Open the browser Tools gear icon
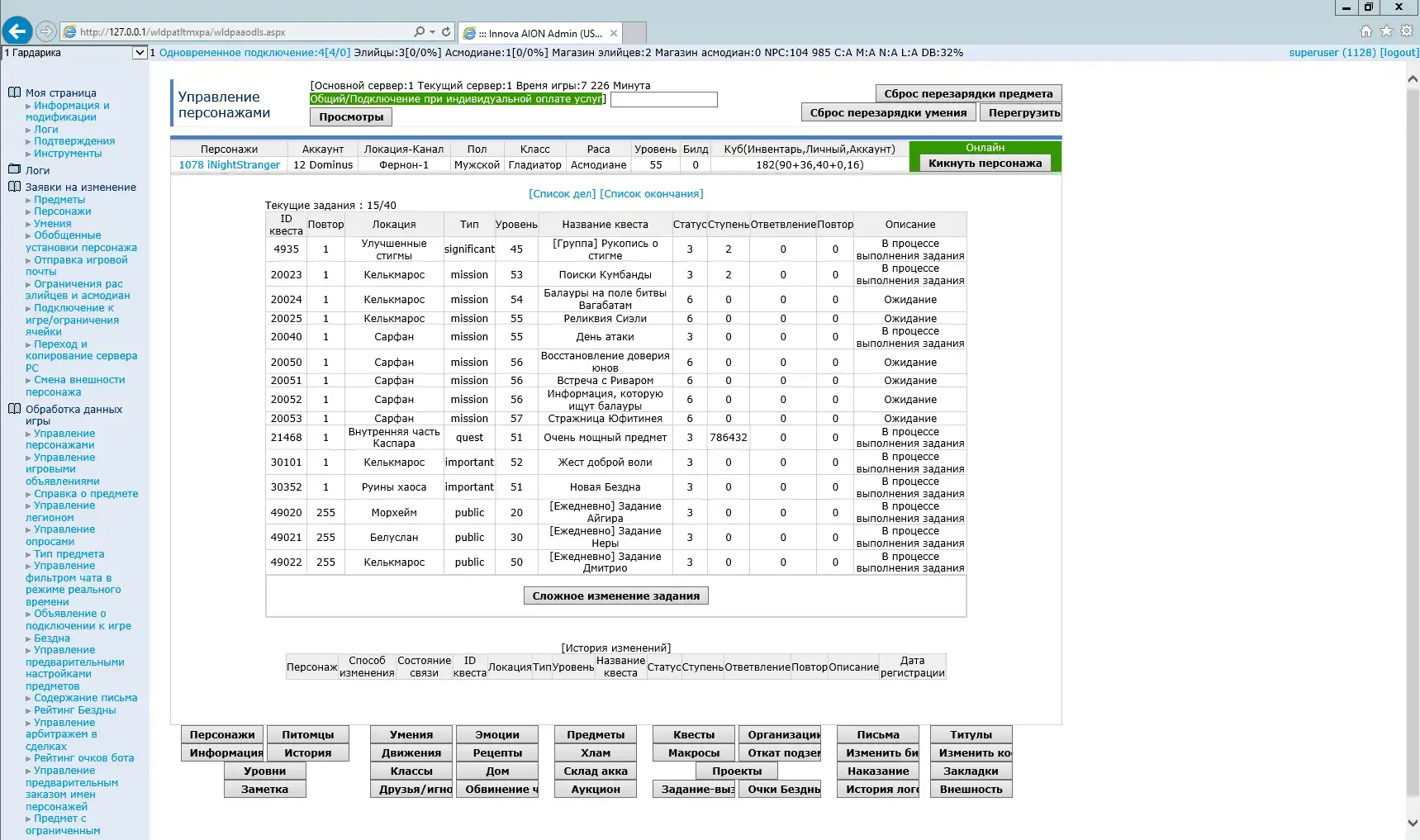The height and width of the screenshot is (840, 1420). pos(1407,31)
